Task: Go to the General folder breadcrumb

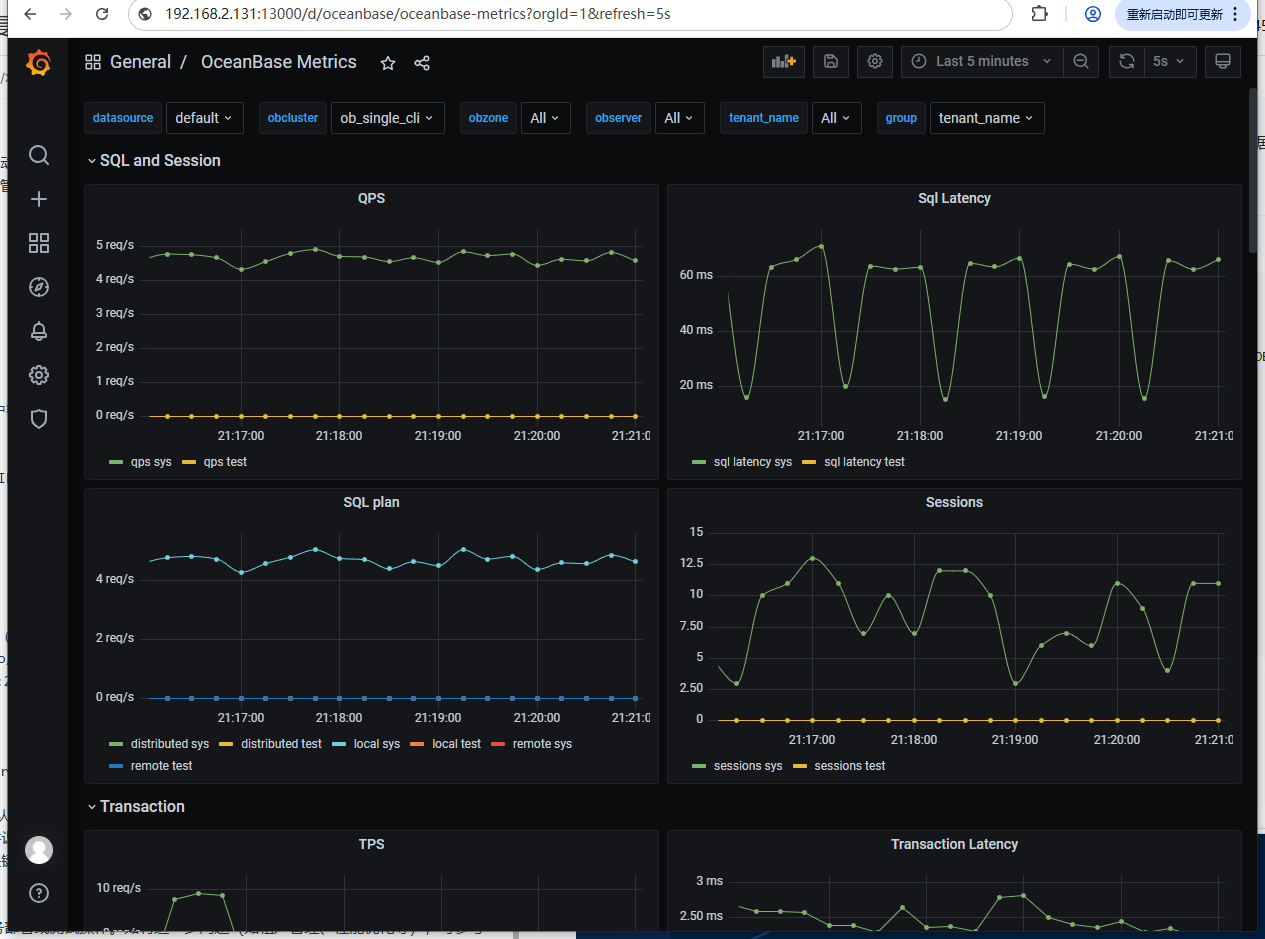Action: [x=140, y=62]
